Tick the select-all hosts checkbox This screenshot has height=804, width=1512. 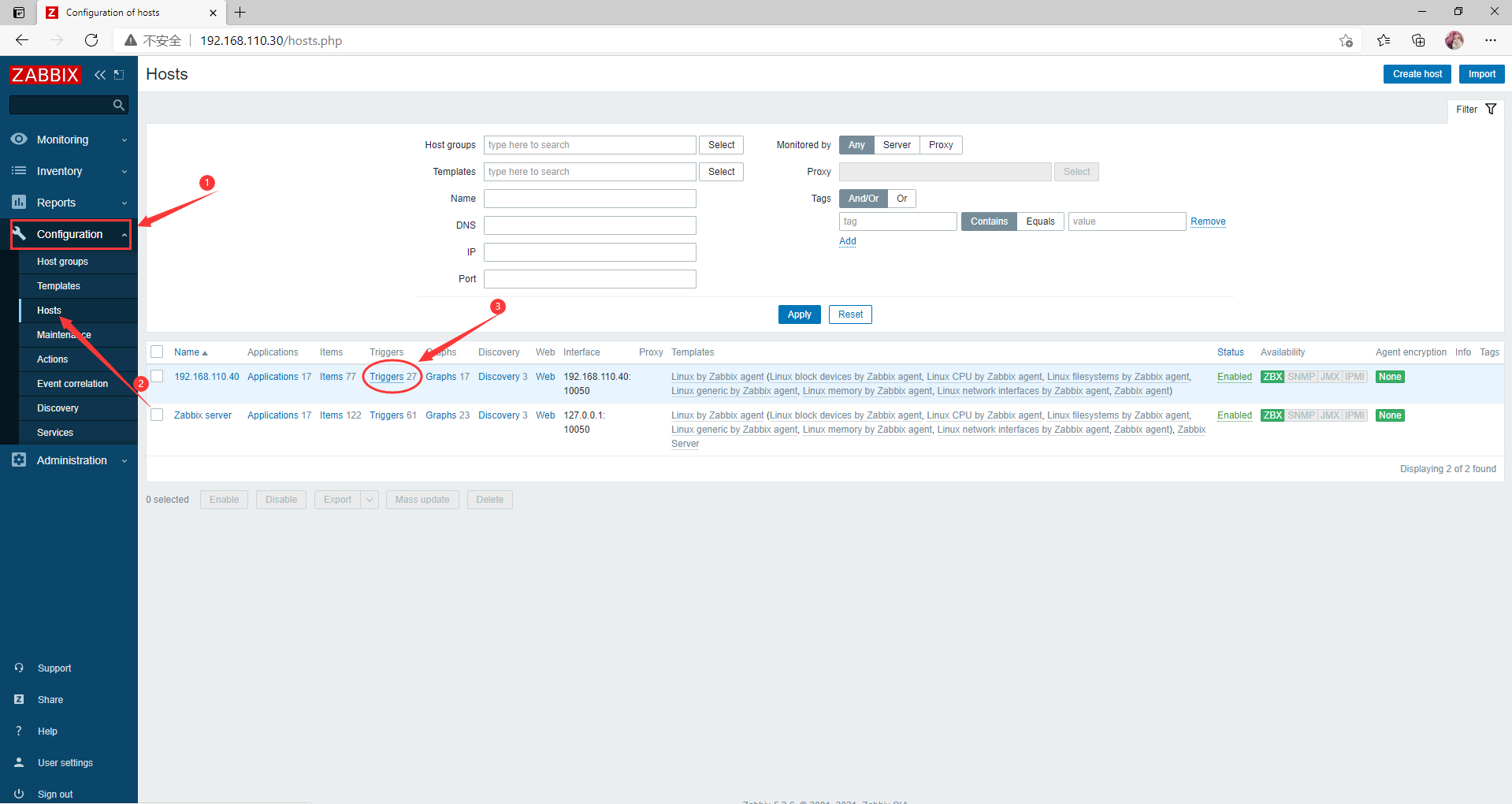(x=157, y=352)
